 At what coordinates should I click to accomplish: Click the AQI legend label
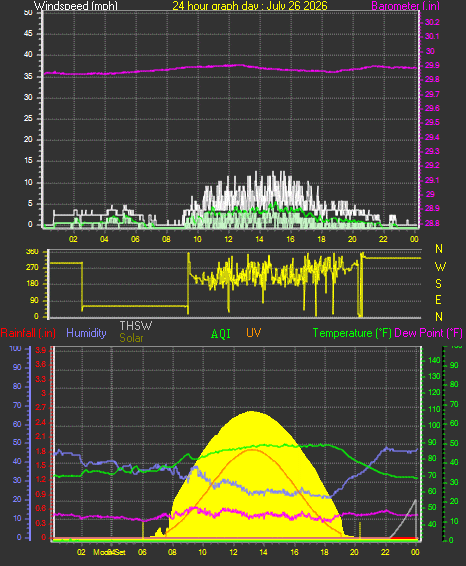pos(221,334)
